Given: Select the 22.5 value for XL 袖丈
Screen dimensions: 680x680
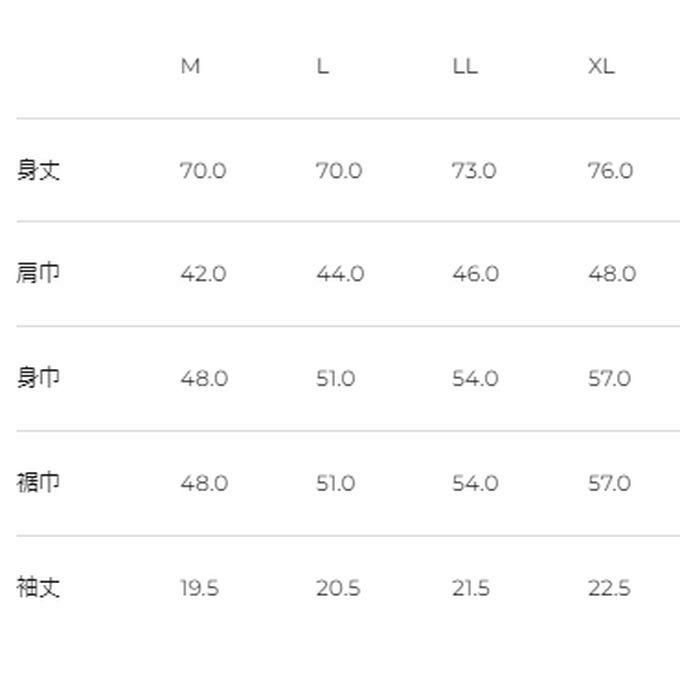Looking at the screenshot, I should [609, 588].
